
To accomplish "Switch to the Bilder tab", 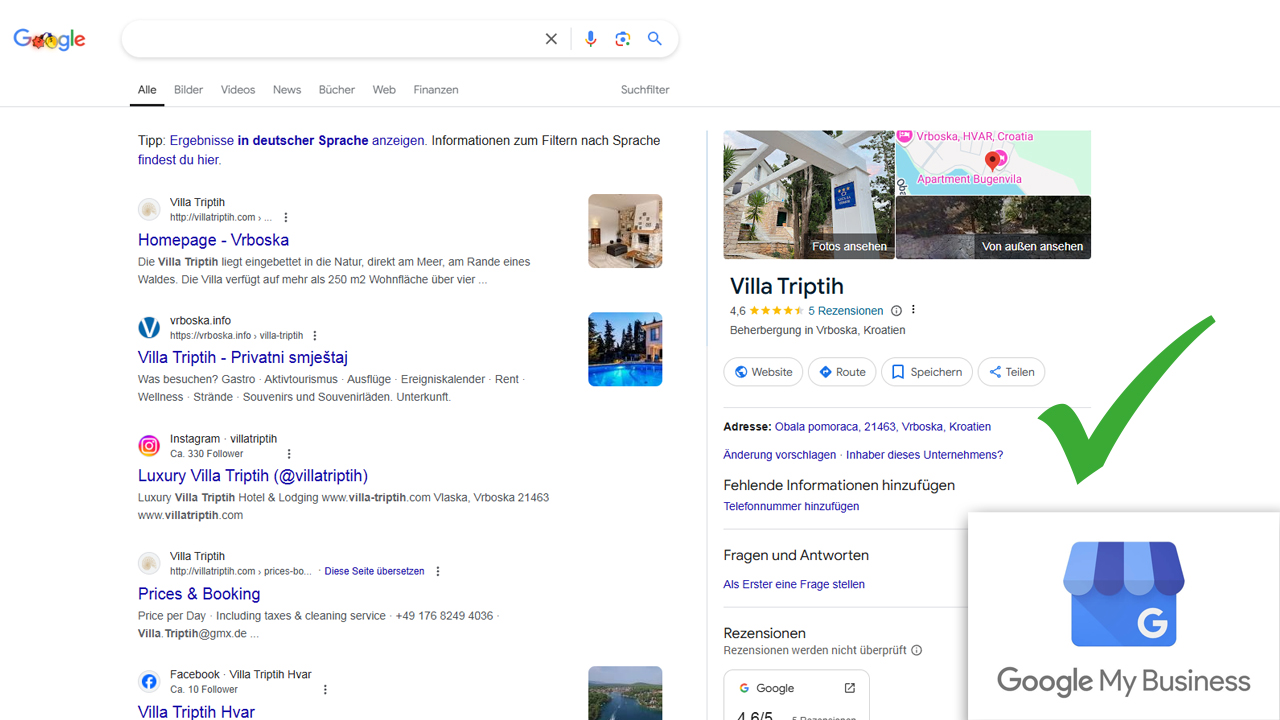I will 188,90.
